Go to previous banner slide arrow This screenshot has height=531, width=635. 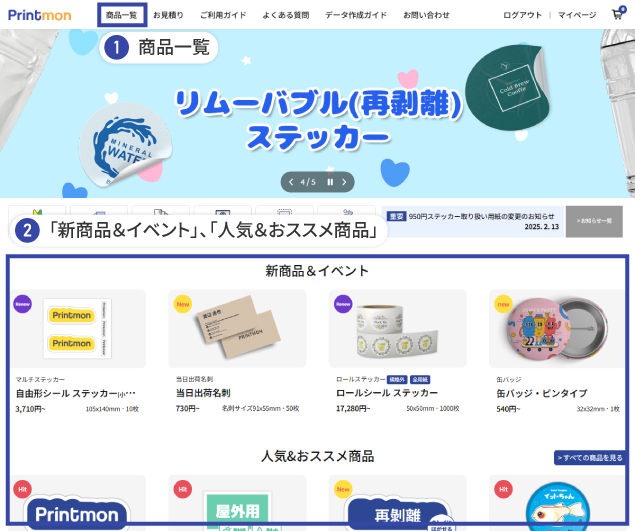[291, 182]
